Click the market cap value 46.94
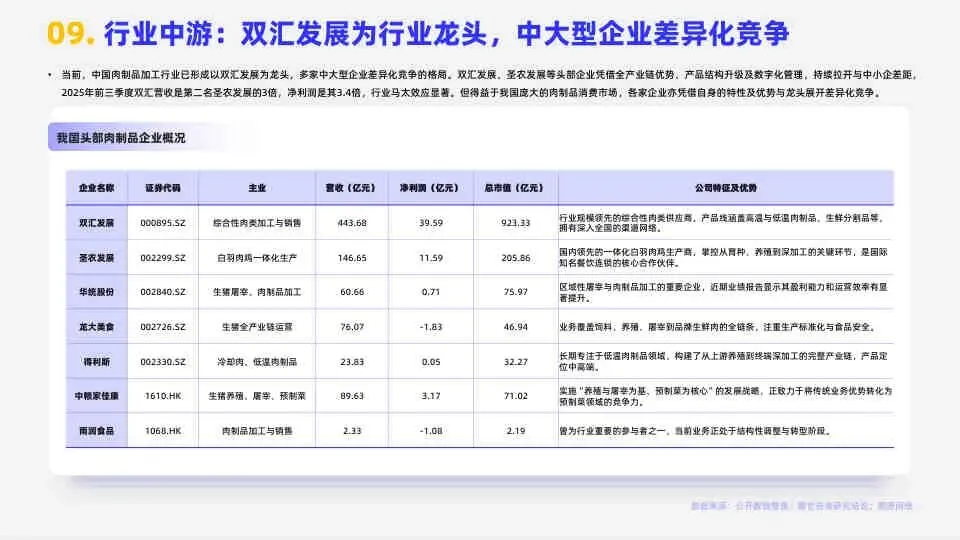The height and width of the screenshot is (540, 960). [516, 327]
